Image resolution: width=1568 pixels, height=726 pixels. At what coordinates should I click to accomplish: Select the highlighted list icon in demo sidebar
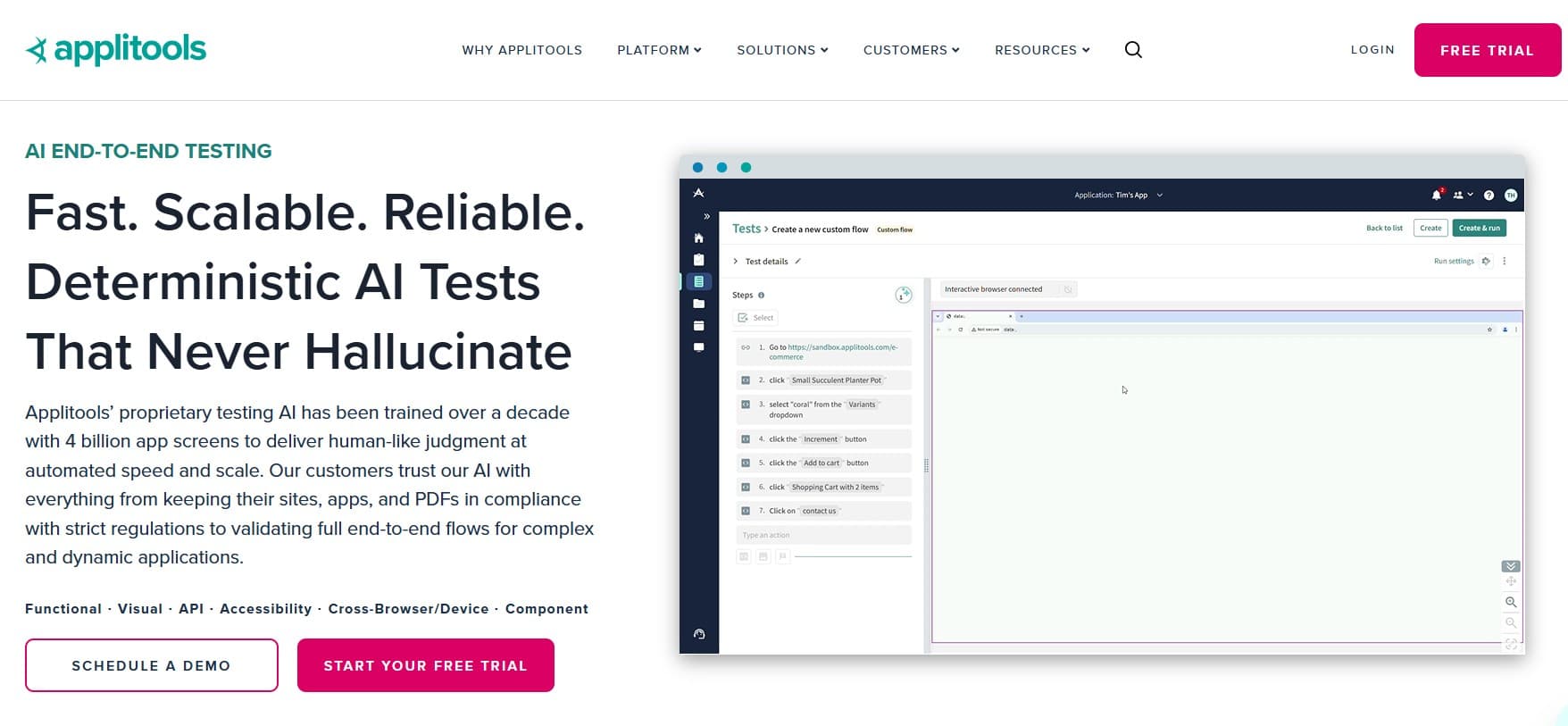tap(698, 281)
